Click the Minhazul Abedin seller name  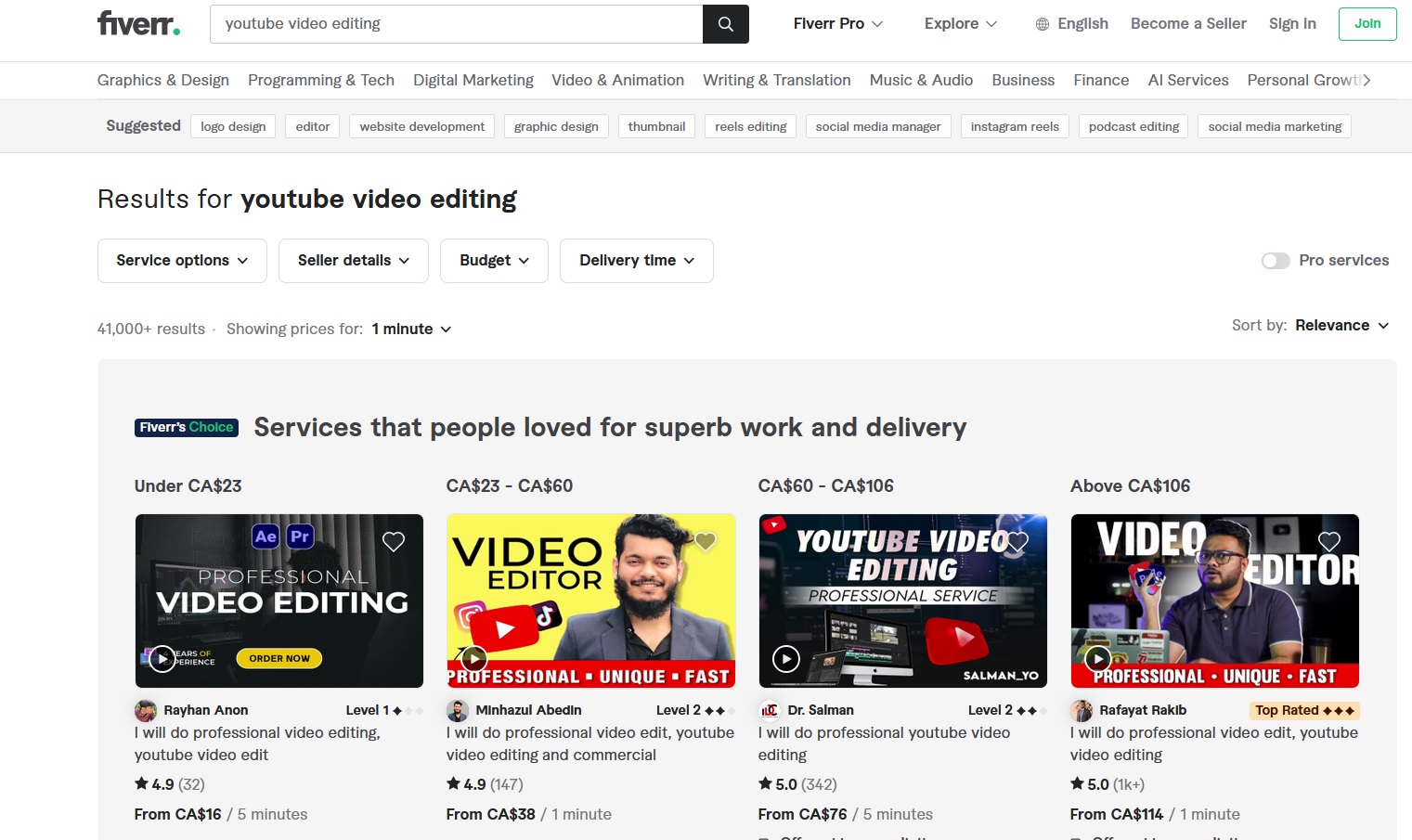click(x=528, y=711)
